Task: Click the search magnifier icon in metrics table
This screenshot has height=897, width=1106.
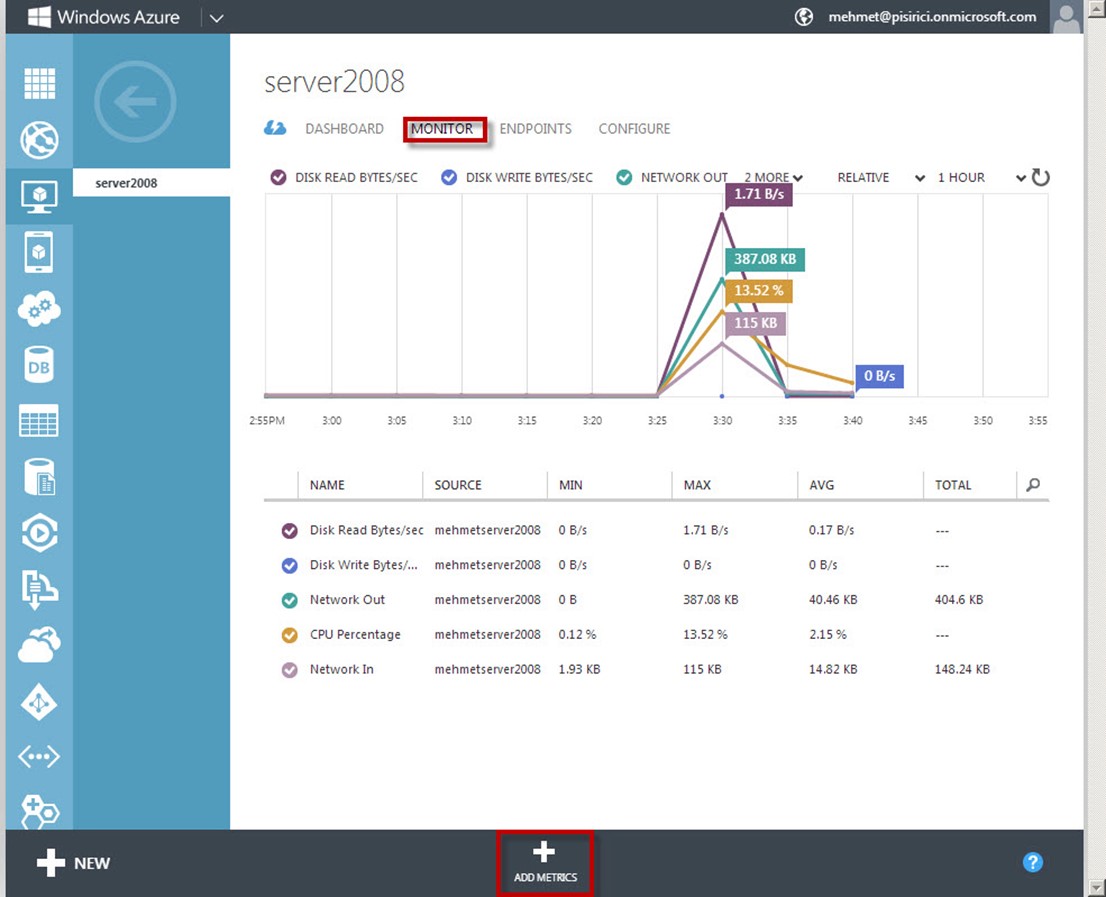Action: [1033, 485]
